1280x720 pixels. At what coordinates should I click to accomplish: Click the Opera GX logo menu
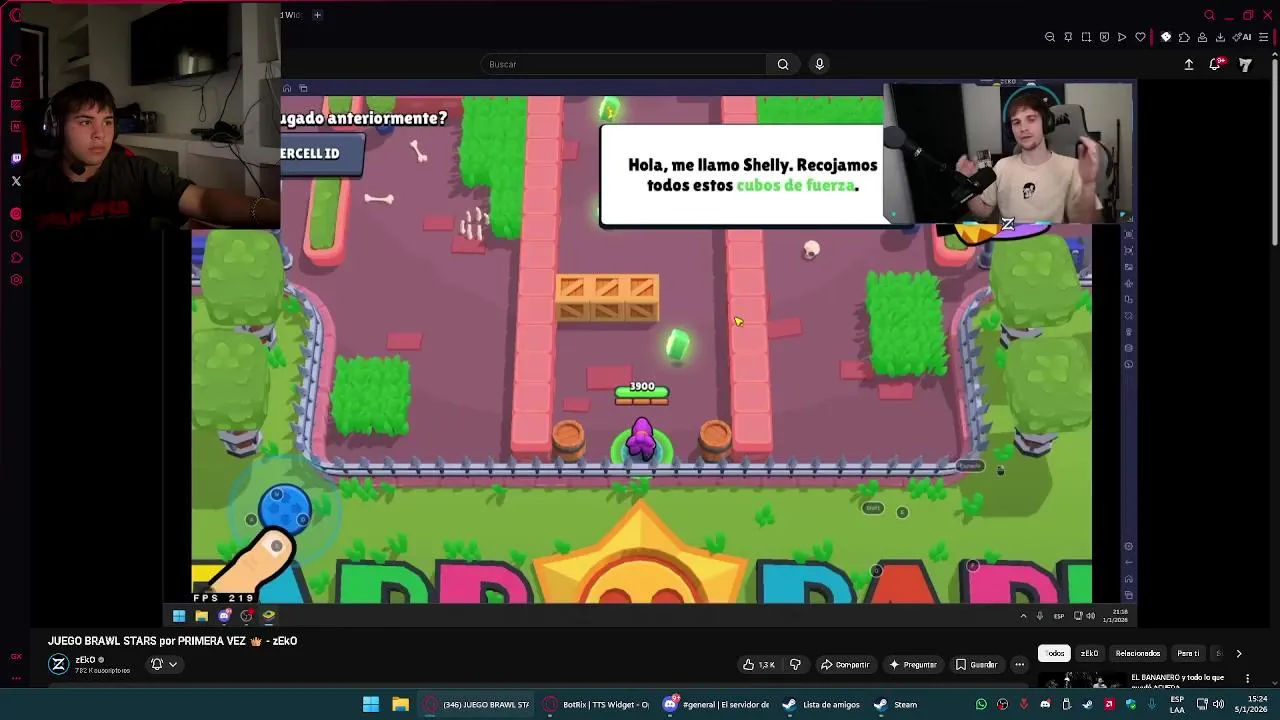point(16,15)
